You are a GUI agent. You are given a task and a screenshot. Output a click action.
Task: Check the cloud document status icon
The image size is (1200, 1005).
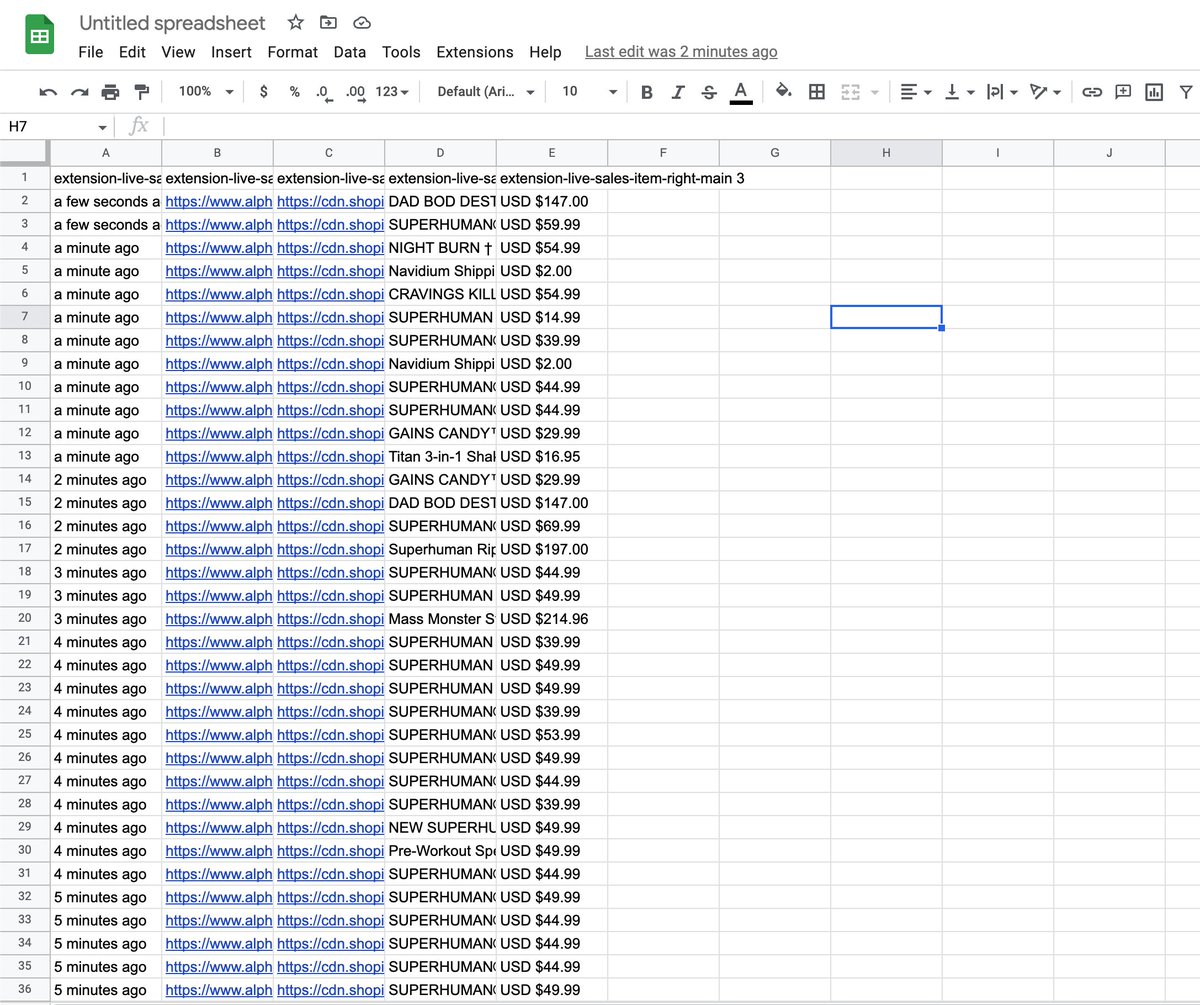point(362,22)
